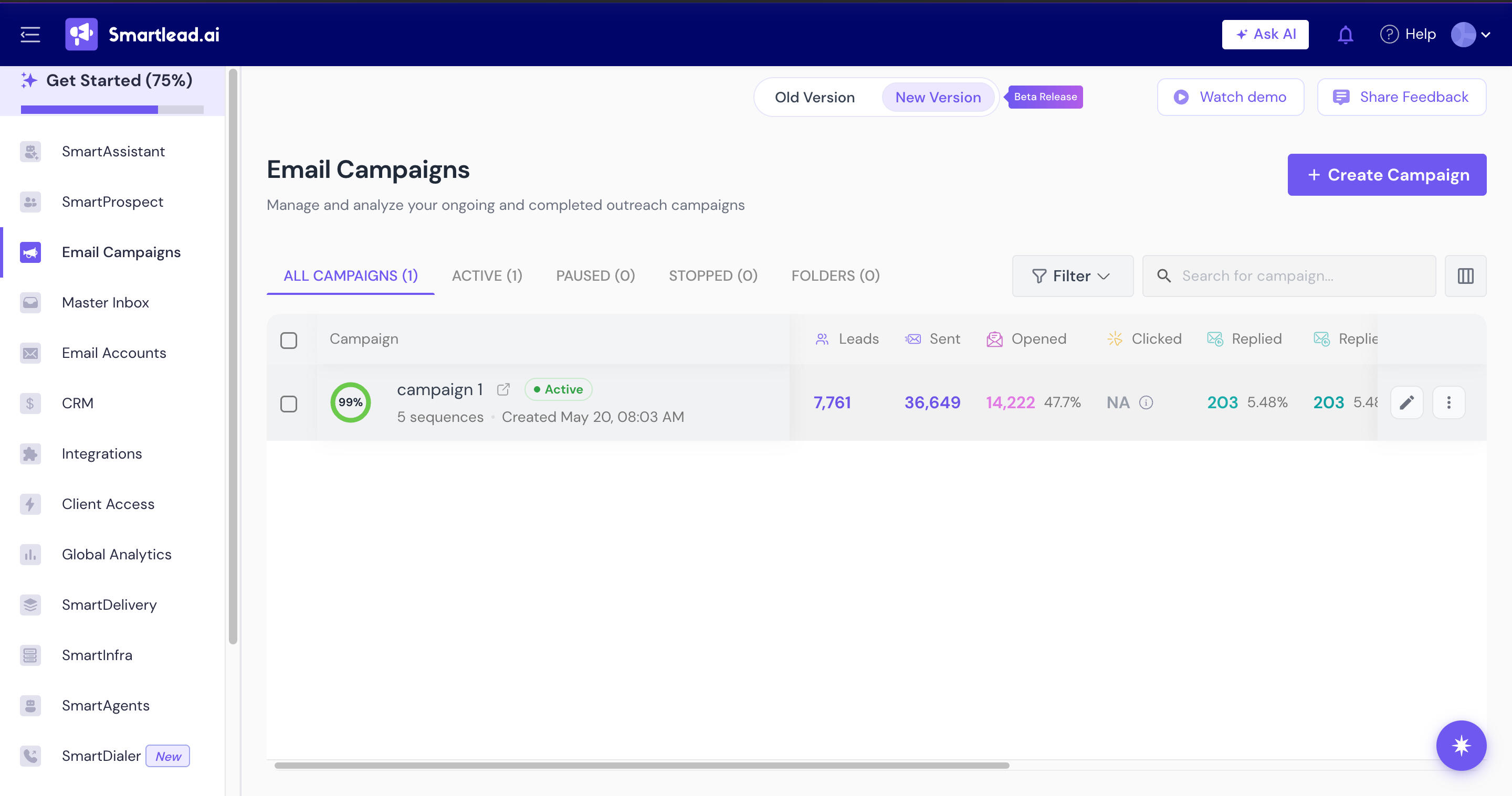This screenshot has width=1512, height=796.
Task: Click the Create Campaign button
Action: point(1387,175)
